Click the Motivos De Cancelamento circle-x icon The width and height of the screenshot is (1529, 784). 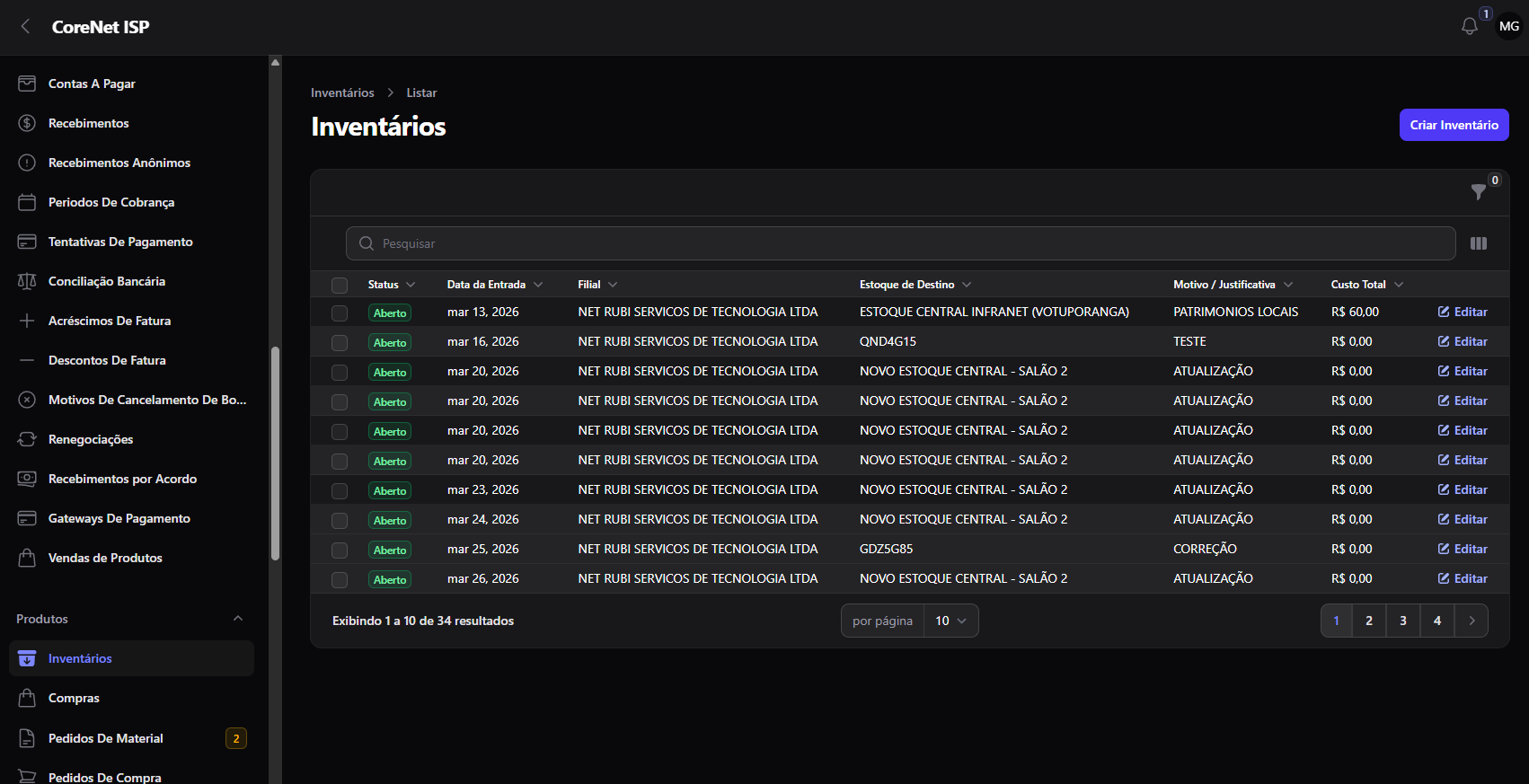pos(27,400)
